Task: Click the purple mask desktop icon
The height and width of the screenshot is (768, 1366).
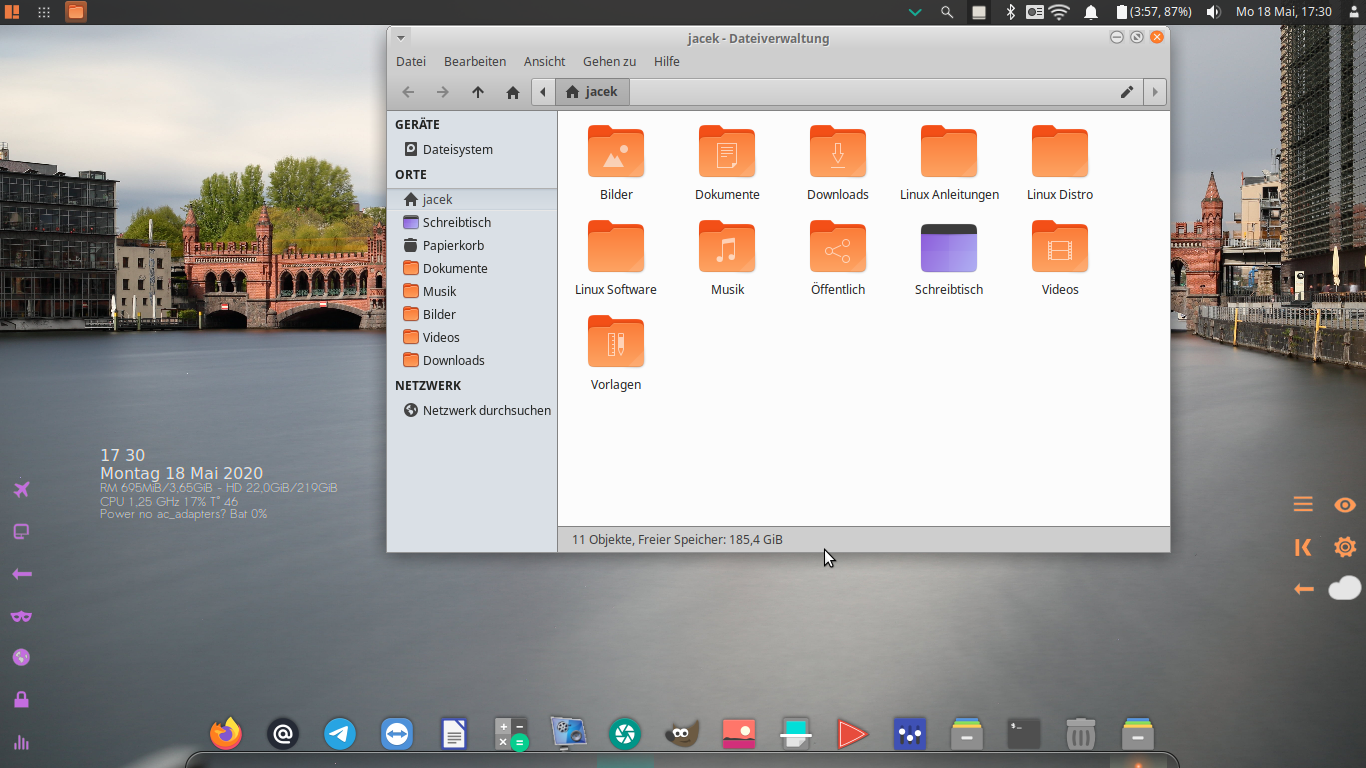Action: point(21,616)
